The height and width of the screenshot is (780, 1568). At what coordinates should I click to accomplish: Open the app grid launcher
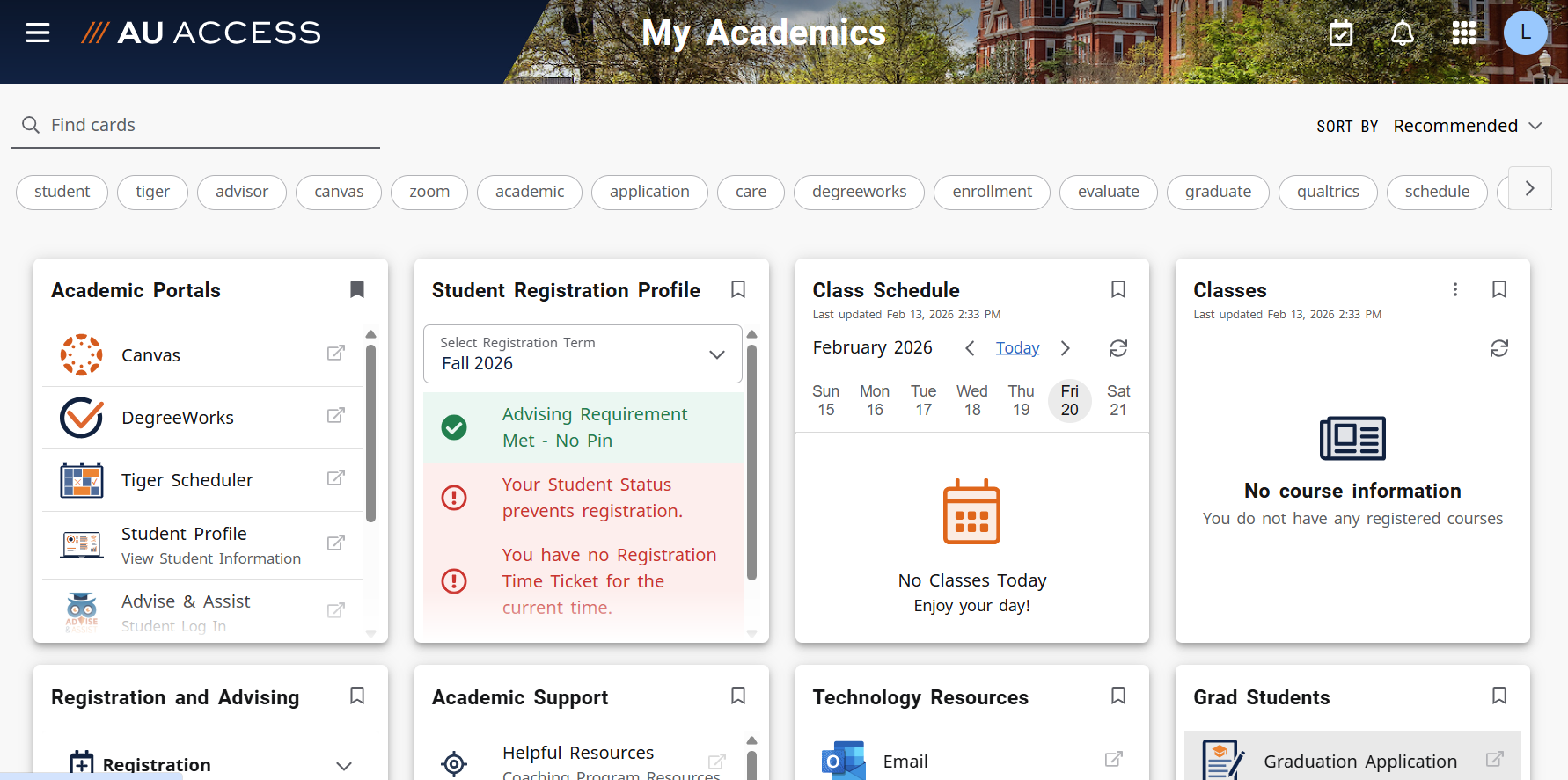pos(1464,33)
